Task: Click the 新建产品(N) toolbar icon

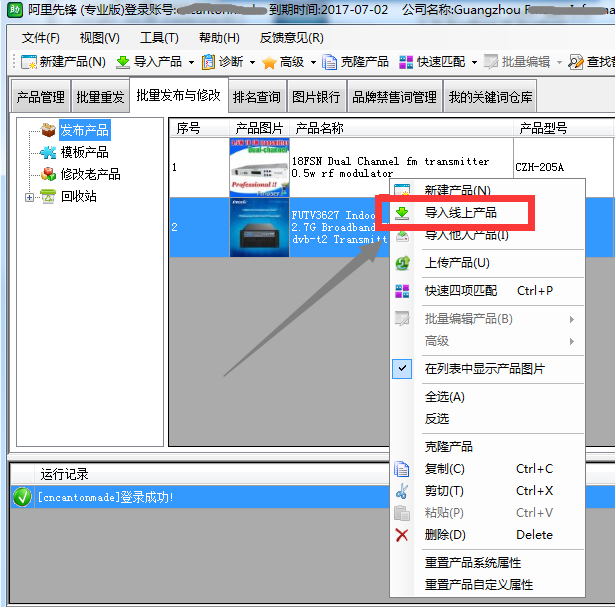Action: (29, 62)
